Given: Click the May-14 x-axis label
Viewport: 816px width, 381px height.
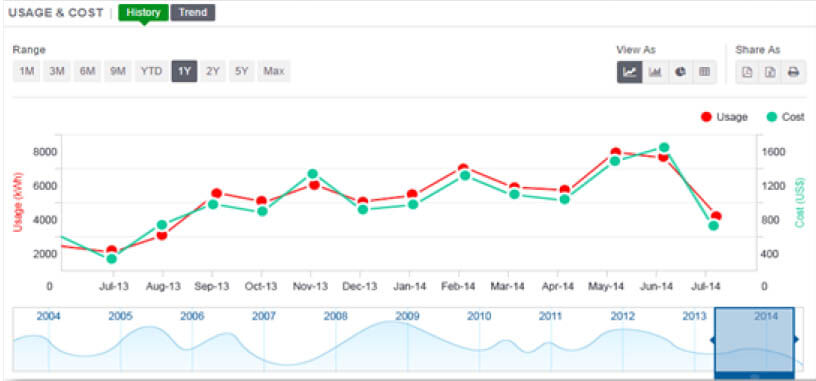Looking at the screenshot, I should tap(606, 286).
